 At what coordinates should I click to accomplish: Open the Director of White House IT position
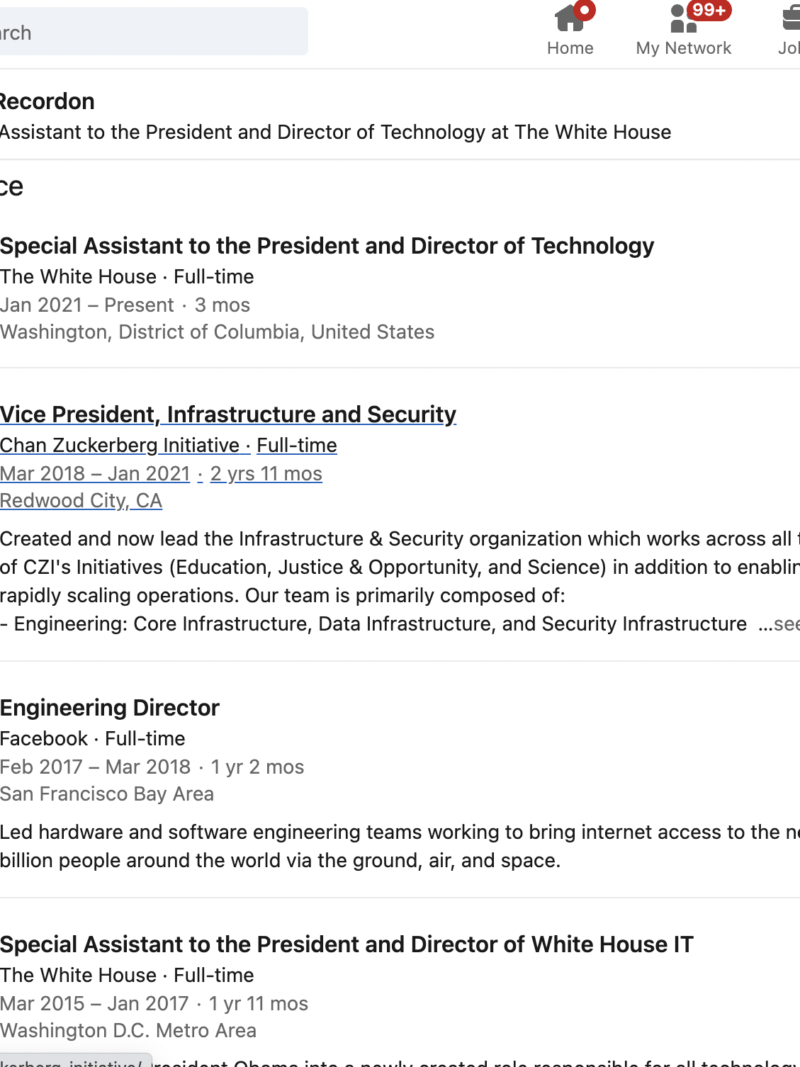[346, 945]
